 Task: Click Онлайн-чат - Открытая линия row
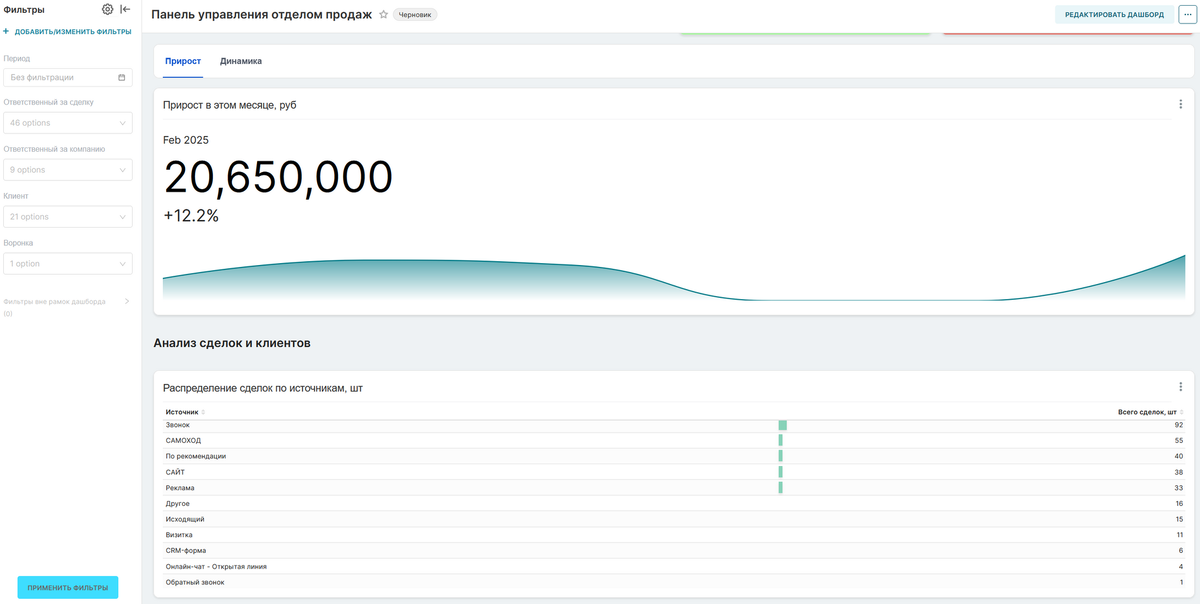(x=675, y=567)
